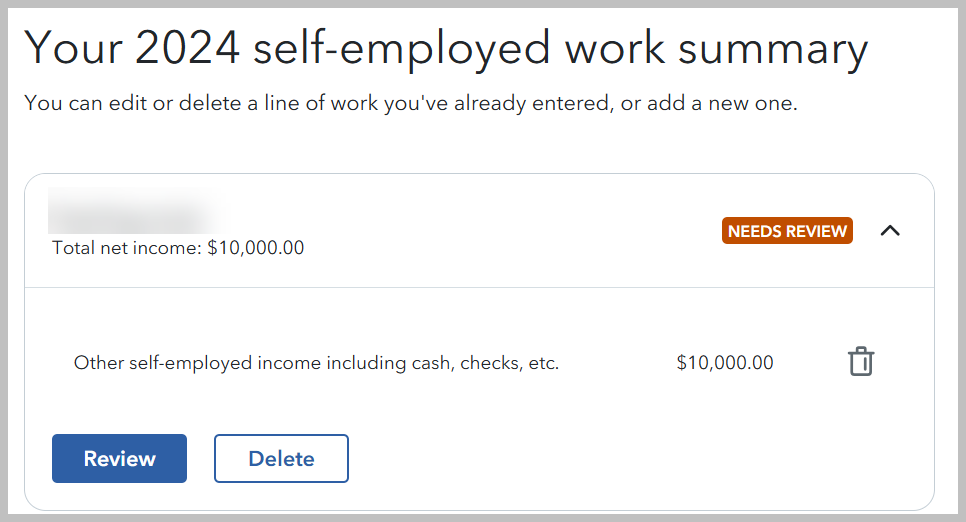Click the blue Review button
Viewport: 966px width, 522px height.
(119, 459)
